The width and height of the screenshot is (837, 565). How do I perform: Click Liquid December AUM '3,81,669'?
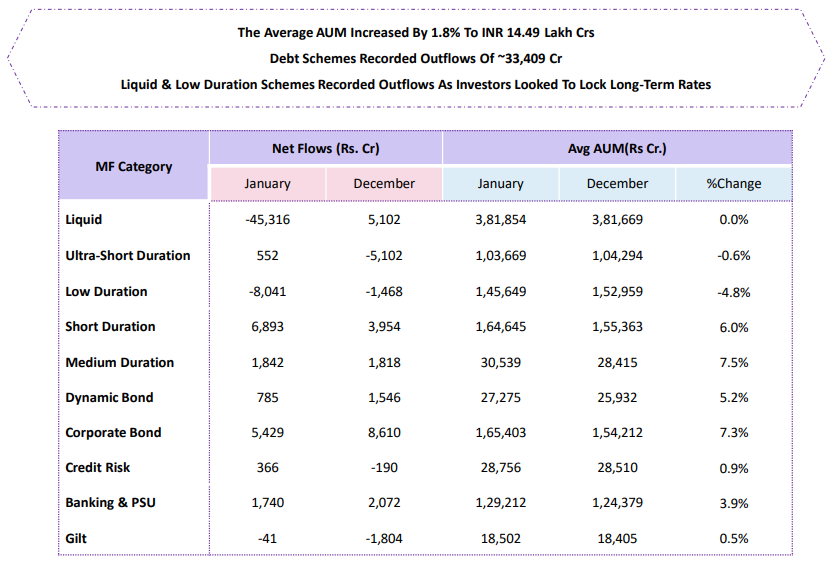click(x=617, y=219)
